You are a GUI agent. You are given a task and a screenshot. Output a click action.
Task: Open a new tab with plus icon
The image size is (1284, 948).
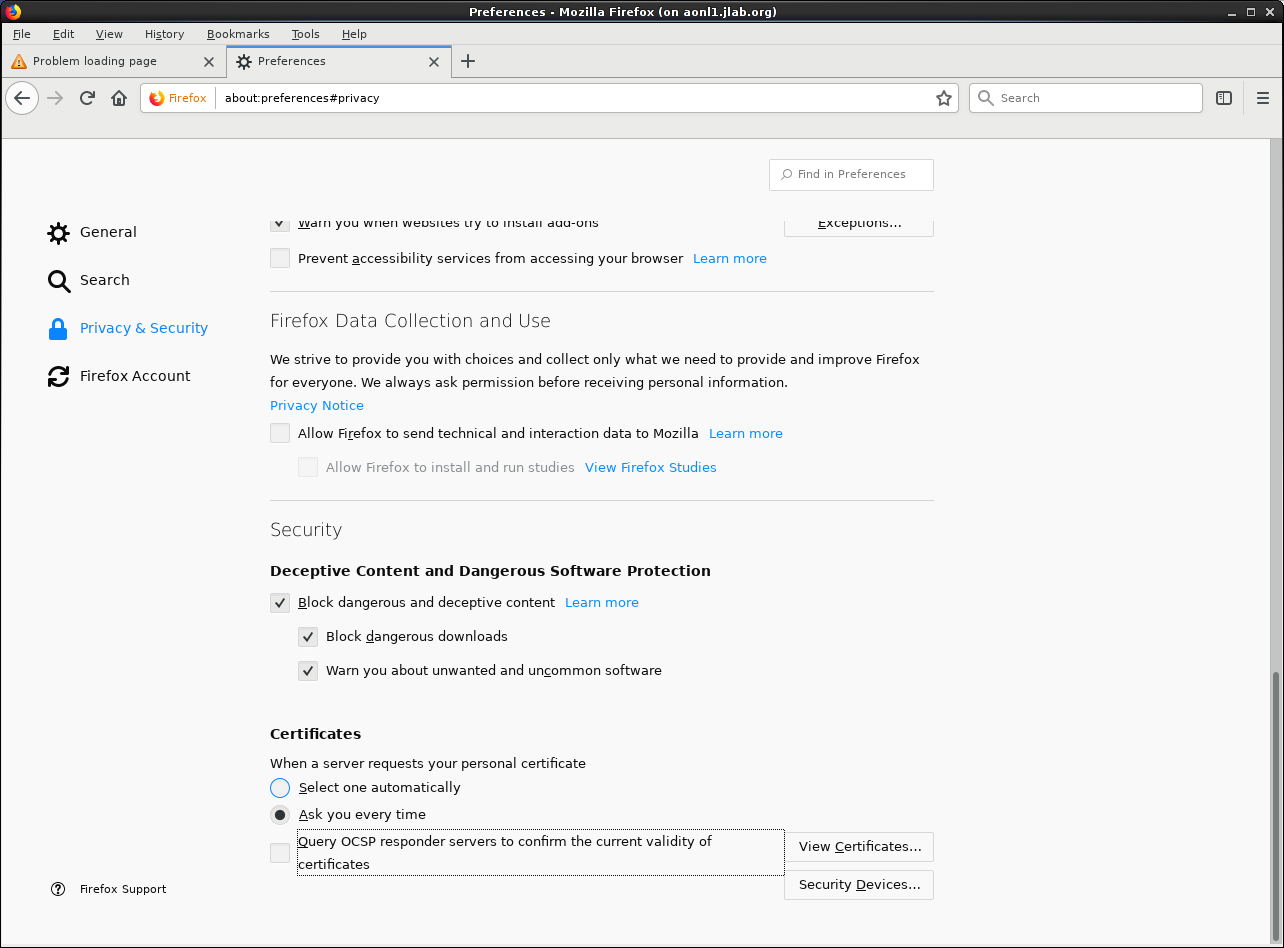(x=468, y=61)
